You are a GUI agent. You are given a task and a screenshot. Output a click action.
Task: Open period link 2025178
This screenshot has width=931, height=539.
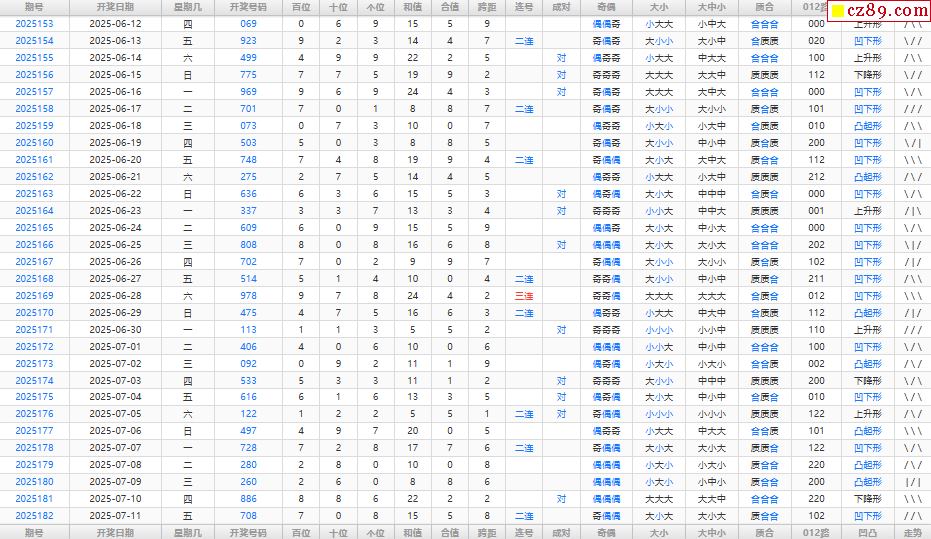point(34,448)
